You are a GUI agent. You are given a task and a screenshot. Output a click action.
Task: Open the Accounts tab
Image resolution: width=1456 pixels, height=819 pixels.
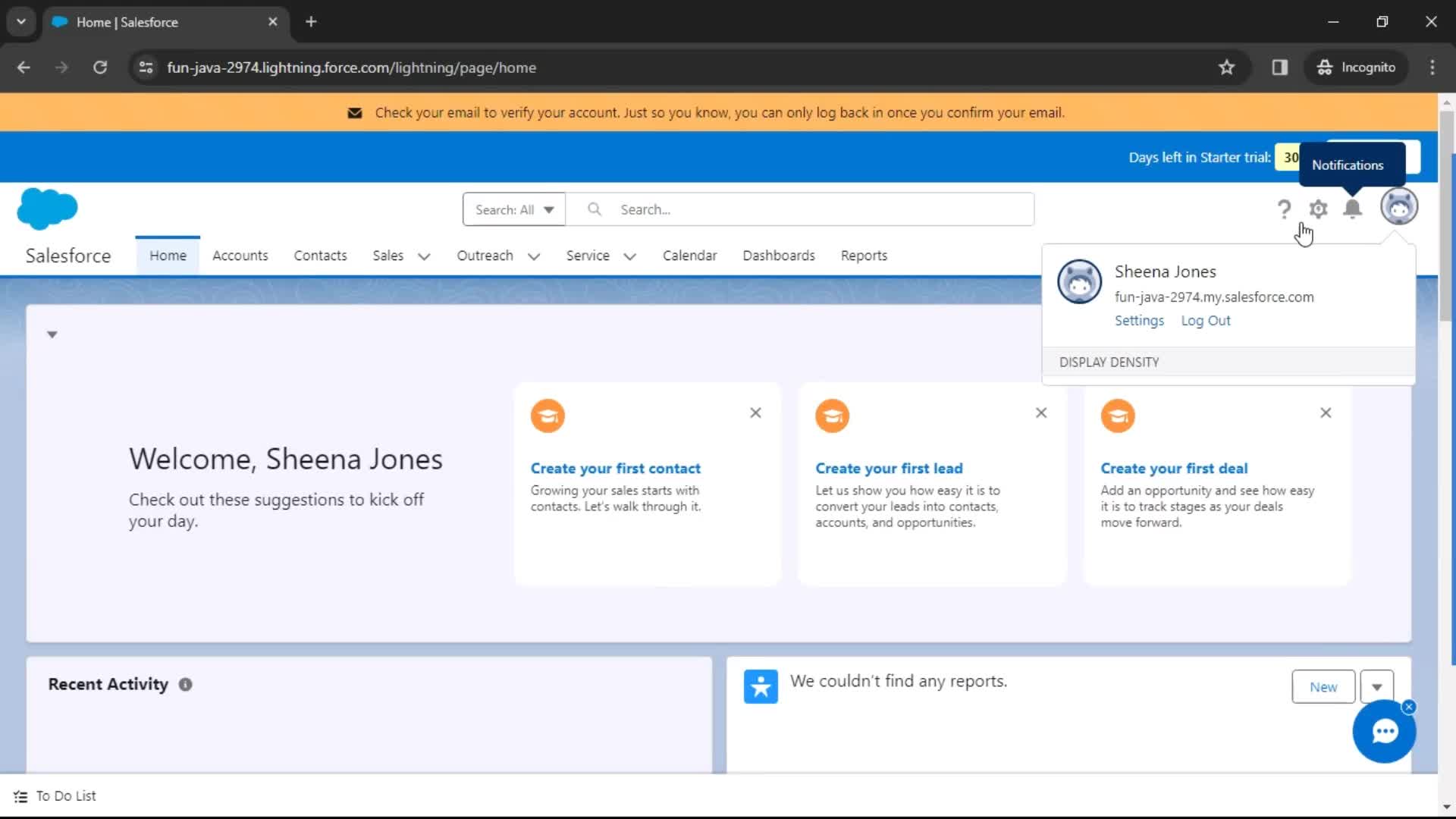tap(240, 256)
